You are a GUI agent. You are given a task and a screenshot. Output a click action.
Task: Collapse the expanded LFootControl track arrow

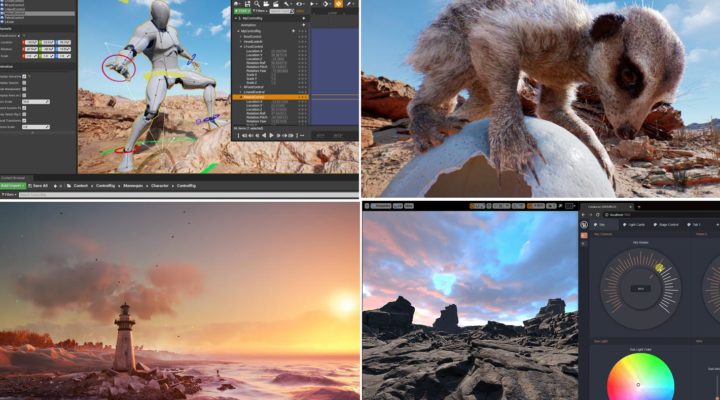241,46
